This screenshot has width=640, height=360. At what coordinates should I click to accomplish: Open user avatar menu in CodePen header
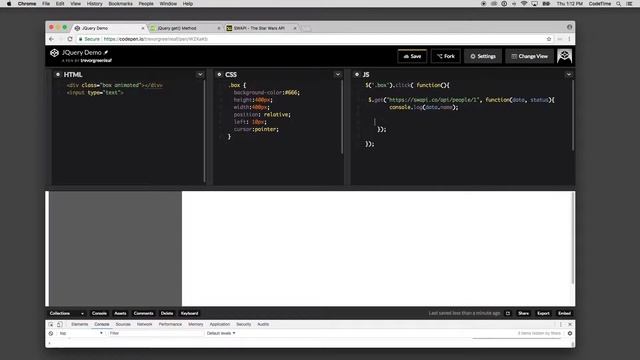point(564,56)
